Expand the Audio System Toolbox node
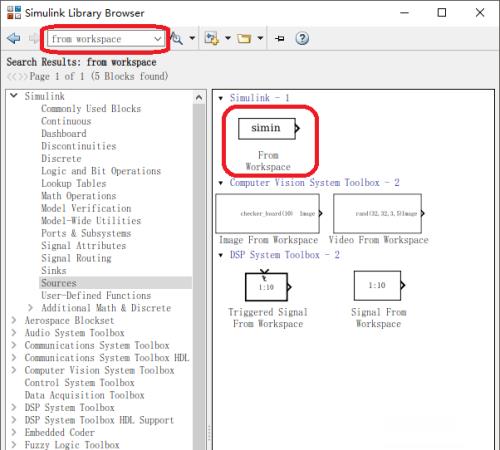The width and height of the screenshot is (500, 450). pyautogui.click(x=14, y=333)
